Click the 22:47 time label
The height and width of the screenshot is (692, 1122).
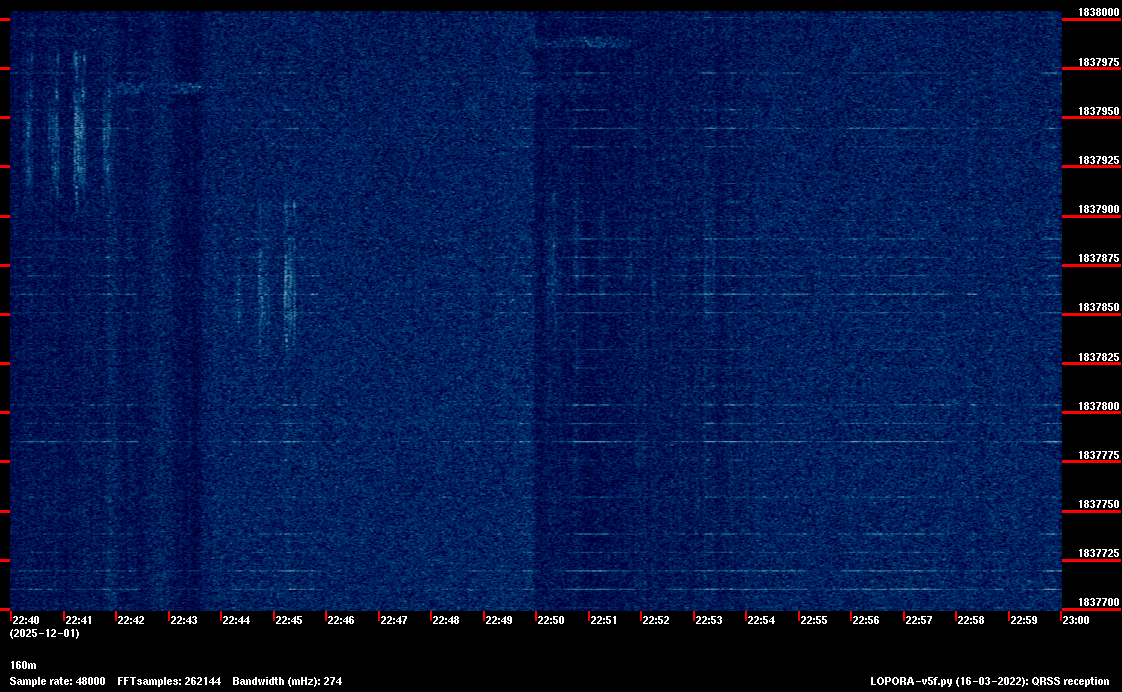(x=394, y=620)
